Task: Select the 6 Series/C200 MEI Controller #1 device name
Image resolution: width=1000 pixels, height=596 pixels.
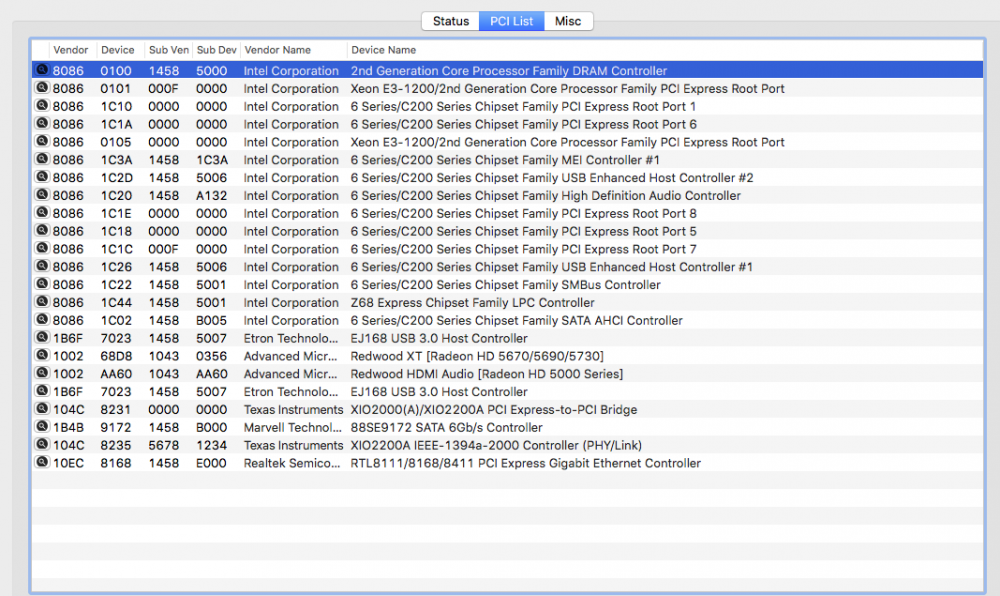Action: (x=504, y=160)
